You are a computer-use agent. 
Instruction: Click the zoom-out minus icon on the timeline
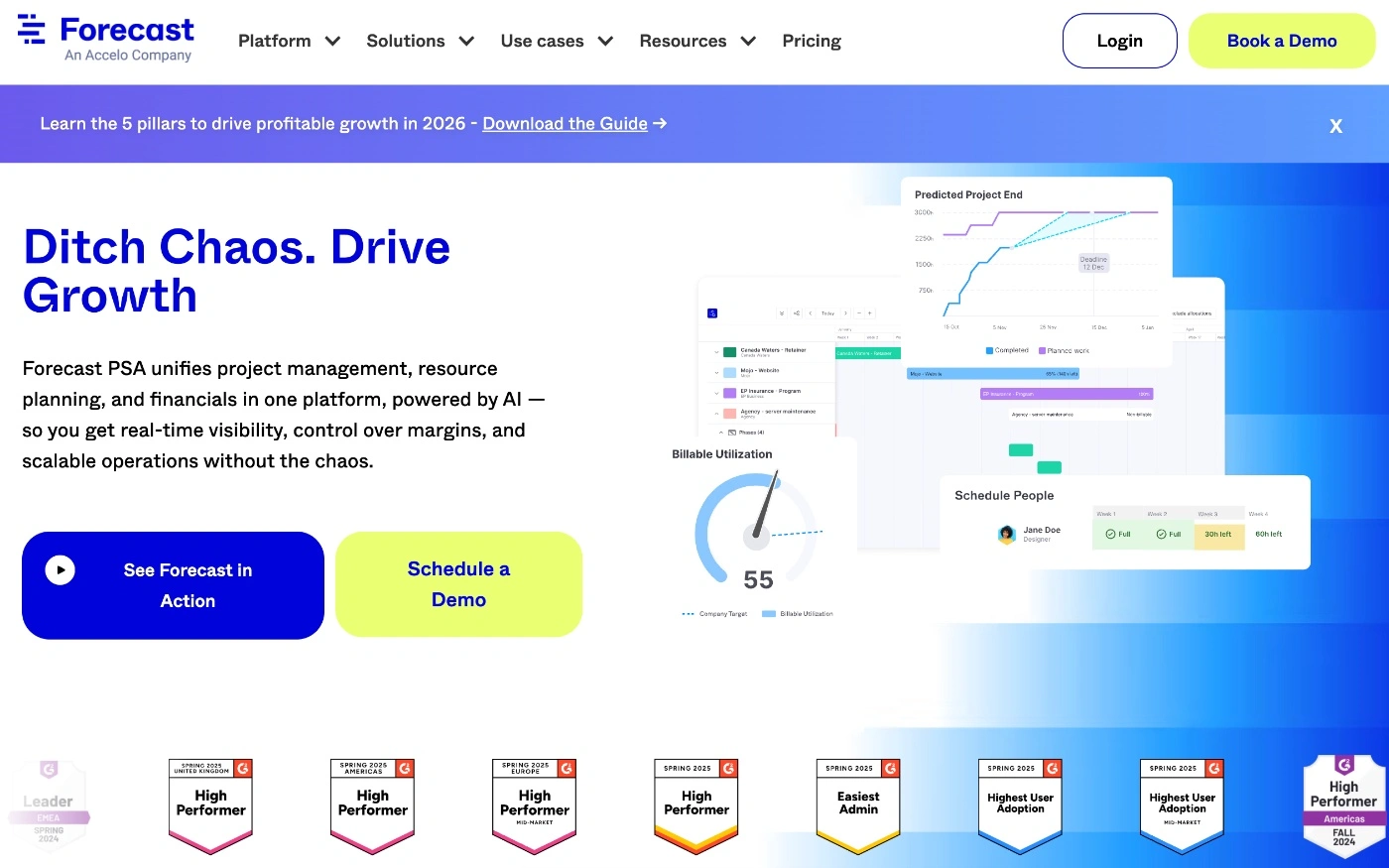pos(859,313)
